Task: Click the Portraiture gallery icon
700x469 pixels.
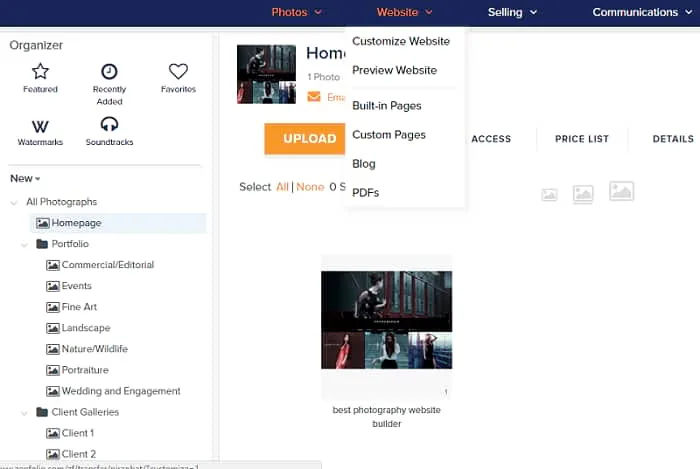Action: coord(53,370)
